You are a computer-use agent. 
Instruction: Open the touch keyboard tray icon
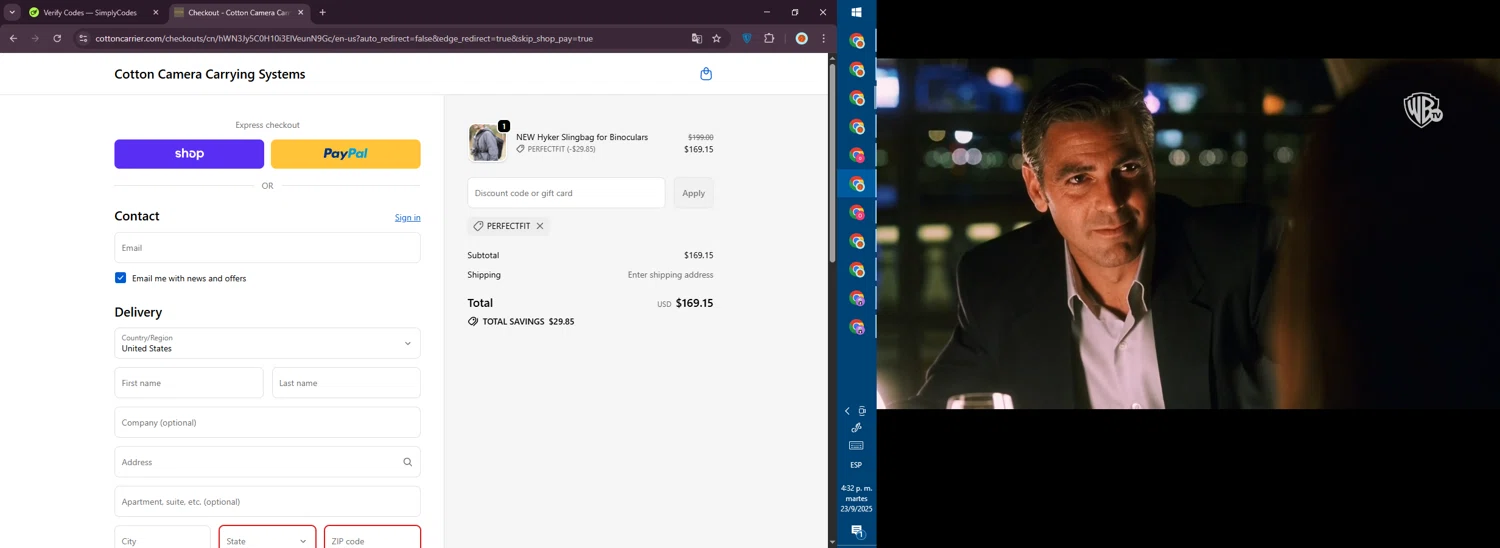click(x=856, y=446)
